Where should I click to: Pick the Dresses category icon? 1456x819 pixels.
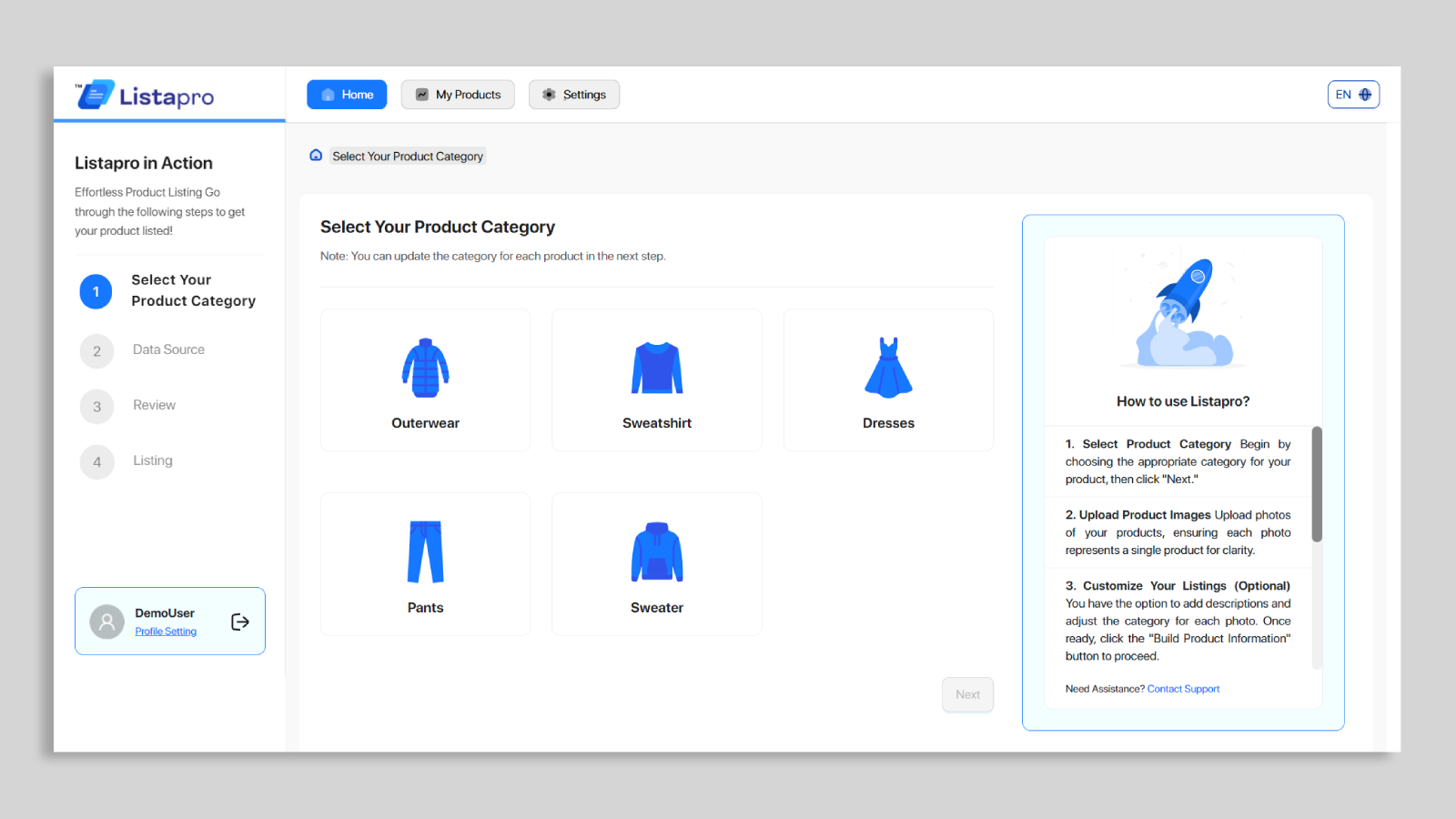[x=888, y=368]
